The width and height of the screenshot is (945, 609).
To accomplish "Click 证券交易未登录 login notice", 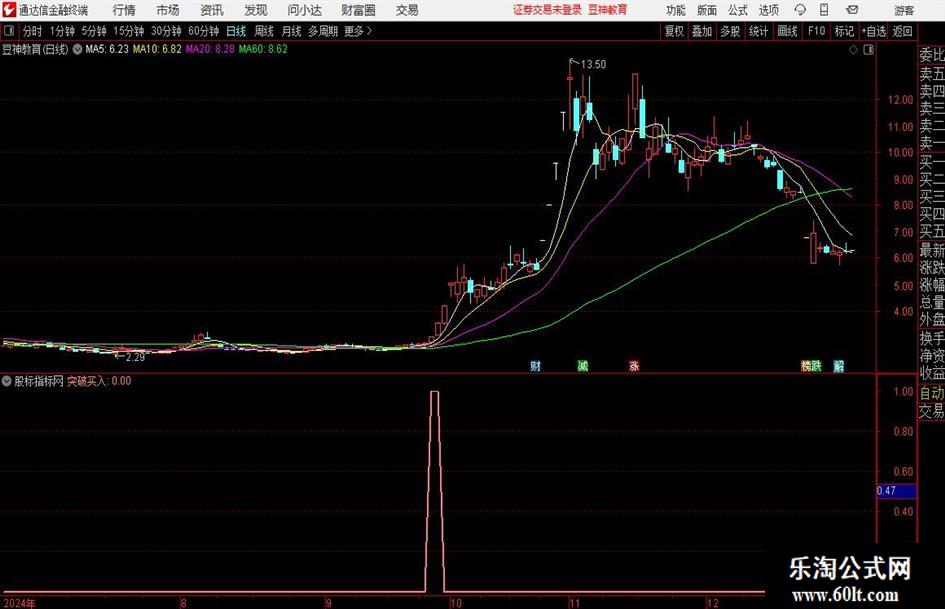I will [547, 10].
